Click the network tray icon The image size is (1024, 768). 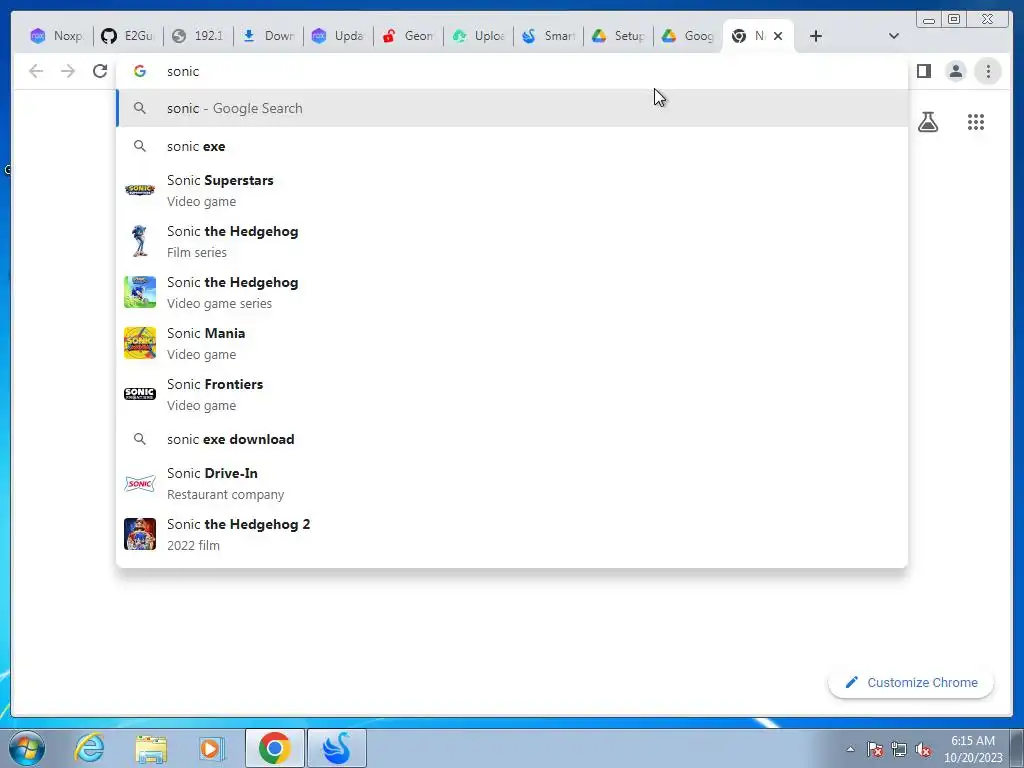pyautogui.click(x=899, y=749)
